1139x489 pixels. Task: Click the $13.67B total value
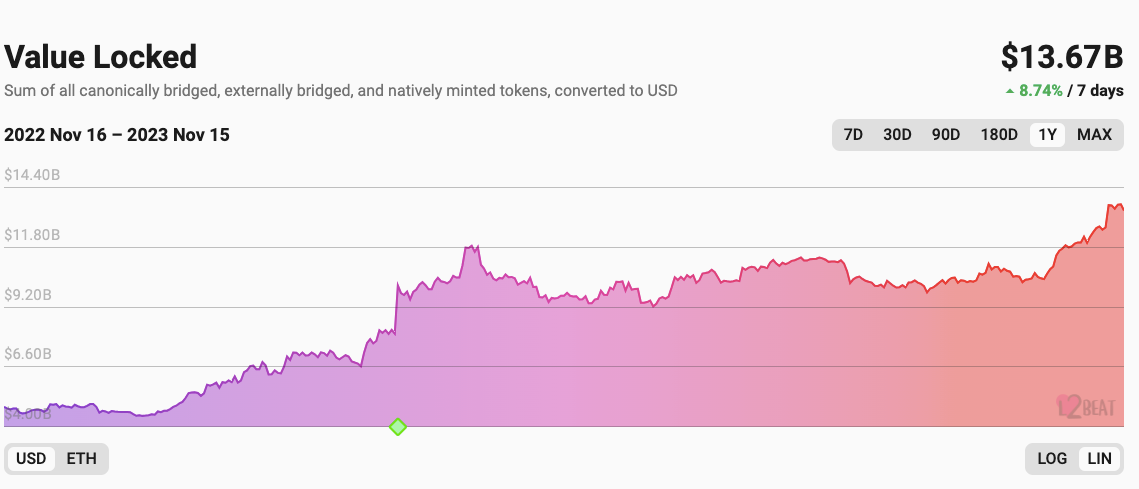click(1062, 58)
